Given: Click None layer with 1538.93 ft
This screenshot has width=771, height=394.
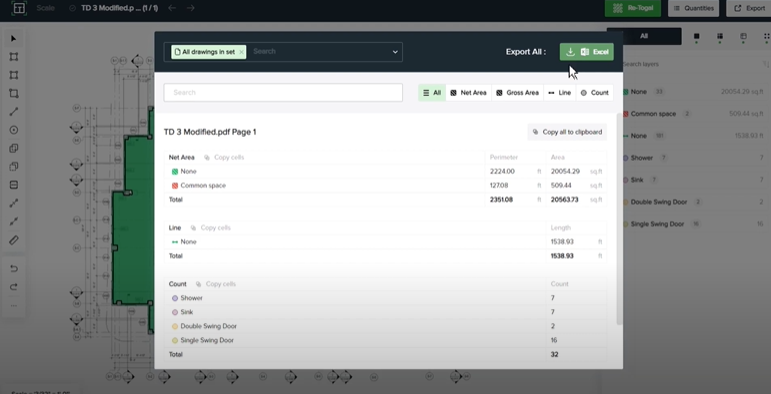Looking at the screenshot, I should [x=693, y=136].
